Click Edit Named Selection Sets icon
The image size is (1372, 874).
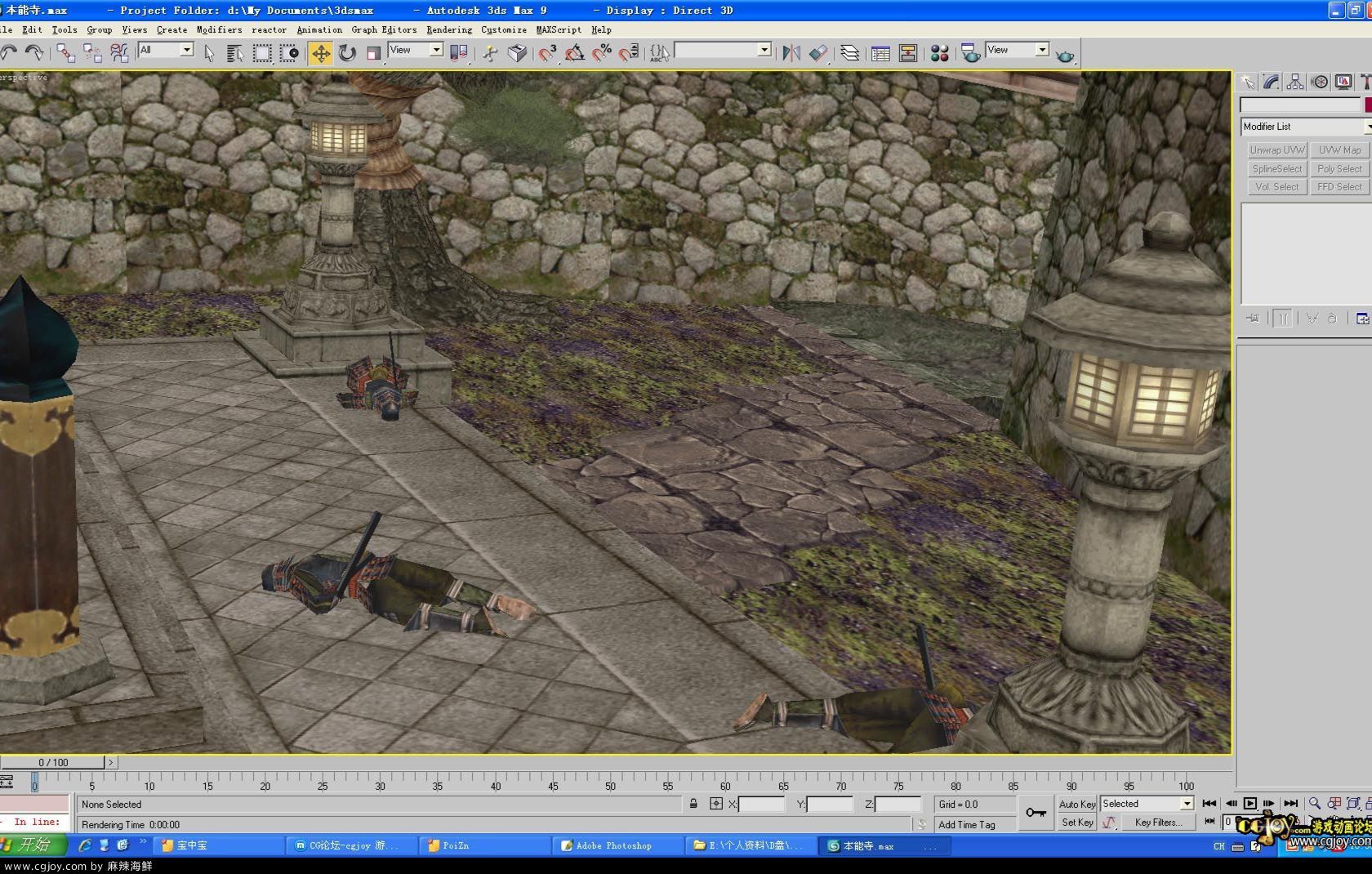[x=660, y=53]
